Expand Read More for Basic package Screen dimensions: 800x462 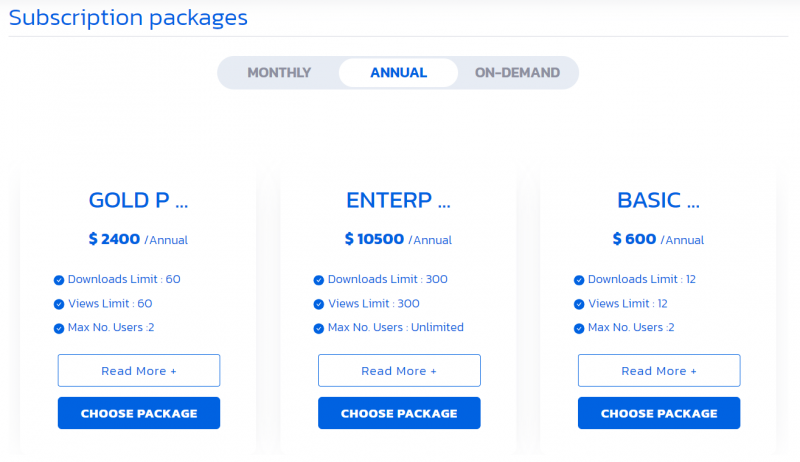coord(659,371)
